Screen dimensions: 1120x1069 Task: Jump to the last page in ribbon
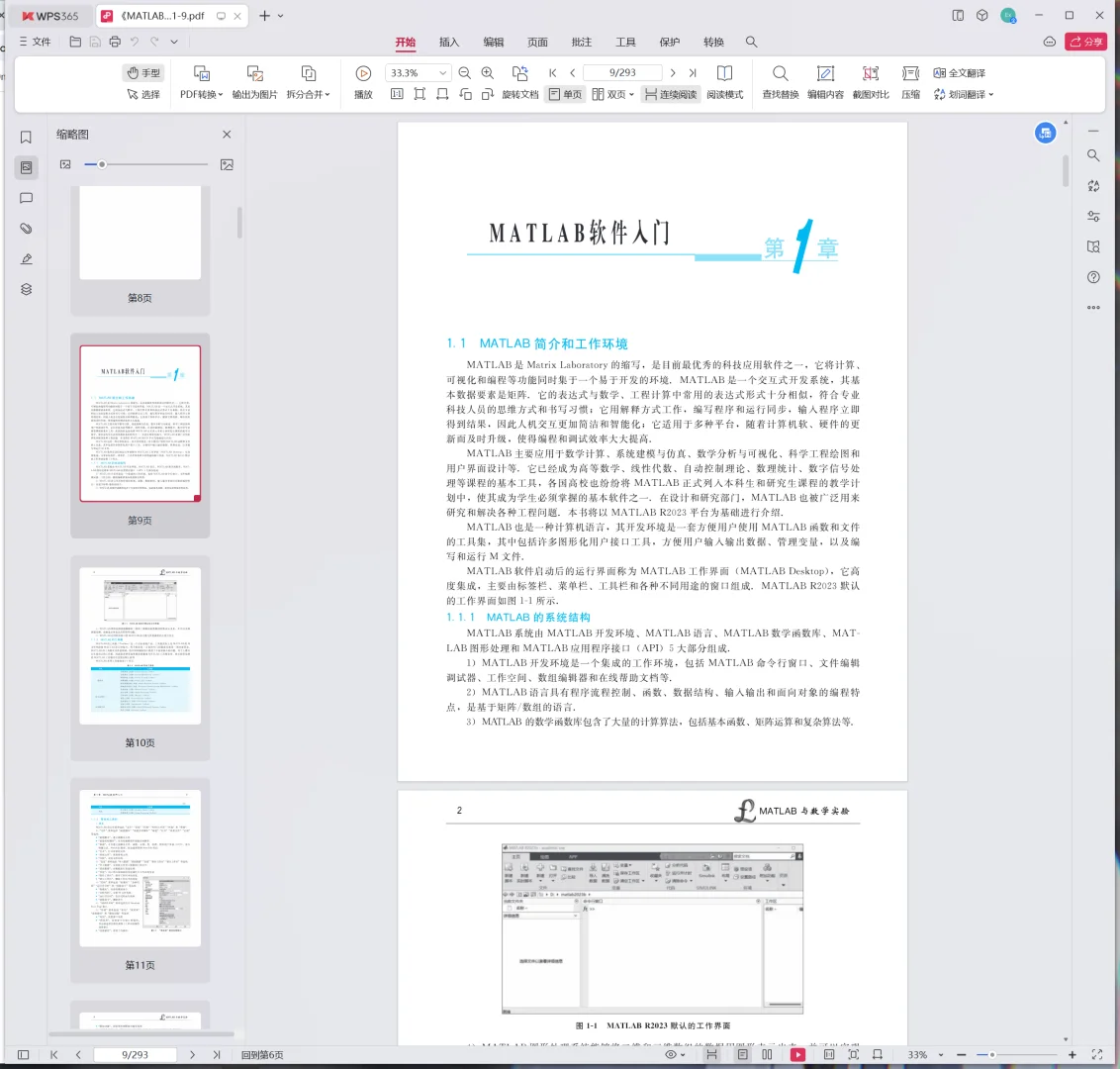pyautogui.click(x=693, y=73)
